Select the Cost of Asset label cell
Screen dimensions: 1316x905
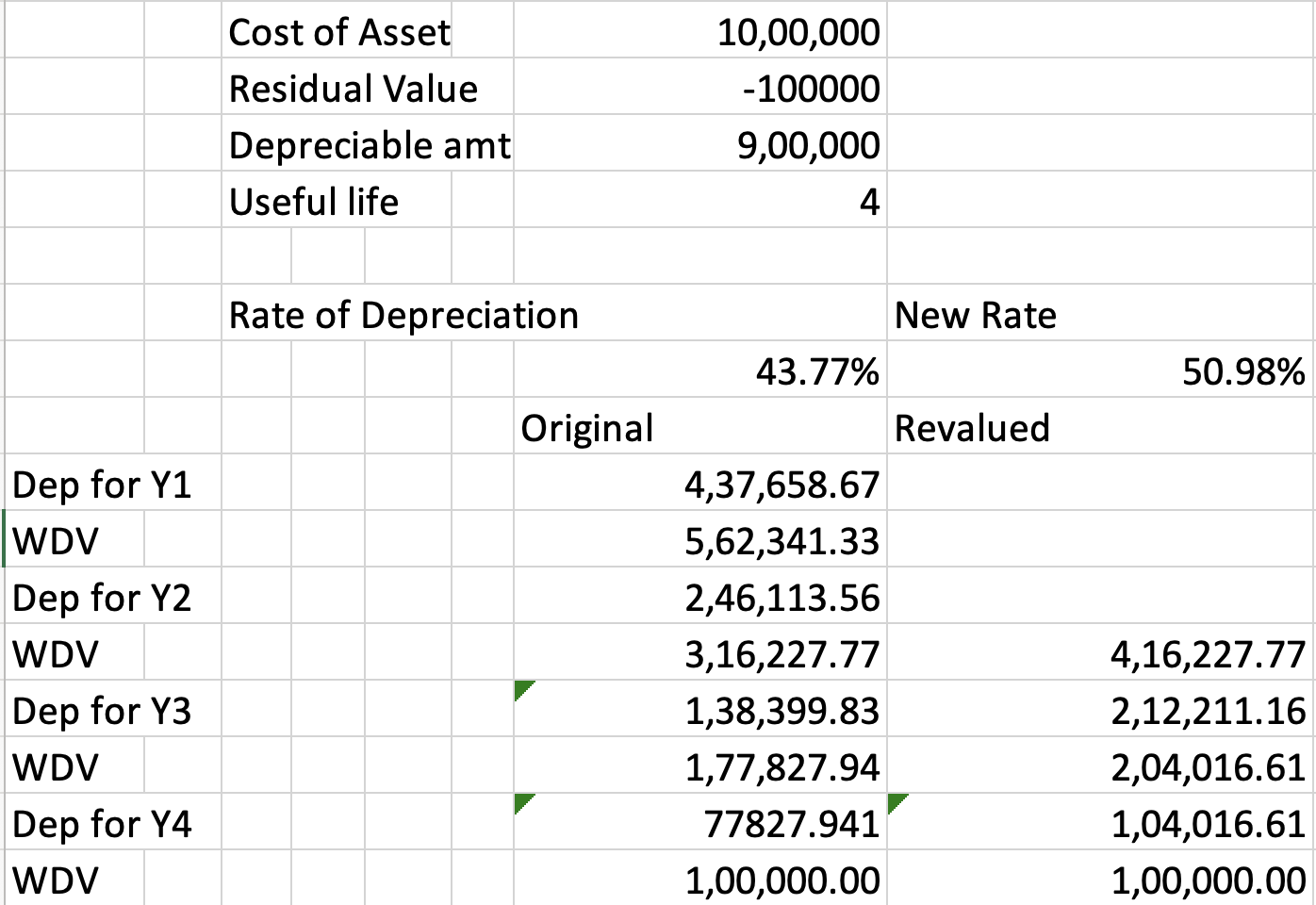click(x=339, y=33)
